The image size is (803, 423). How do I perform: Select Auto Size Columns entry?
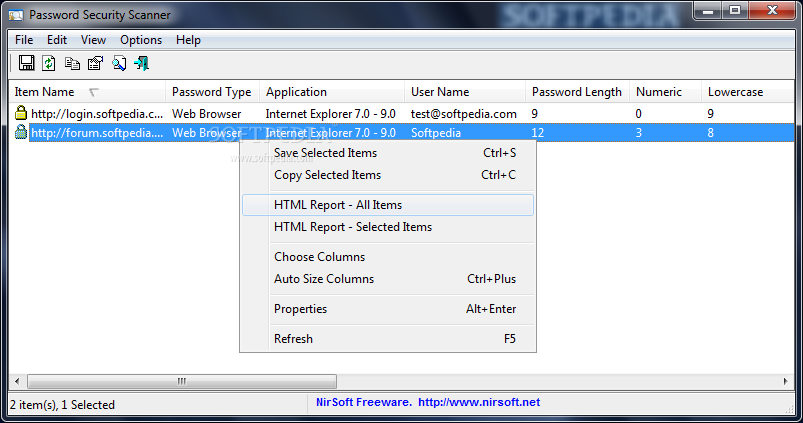(388, 279)
